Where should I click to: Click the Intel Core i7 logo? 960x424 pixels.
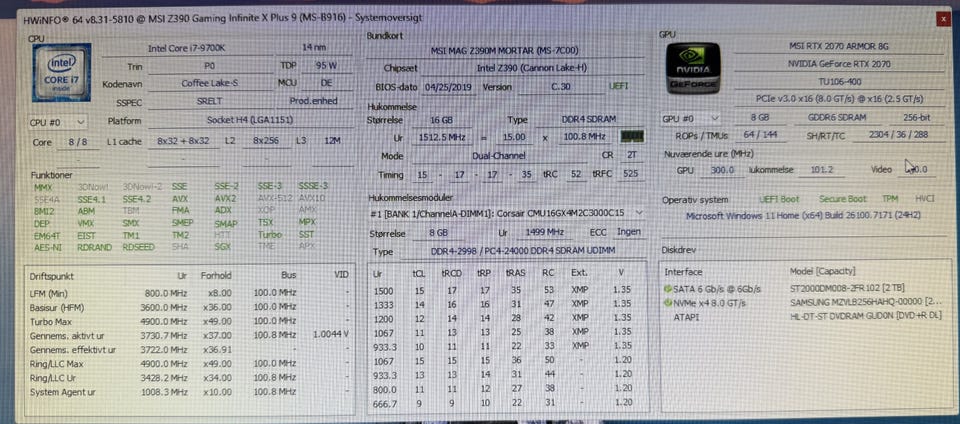pyautogui.click(x=61, y=72)
